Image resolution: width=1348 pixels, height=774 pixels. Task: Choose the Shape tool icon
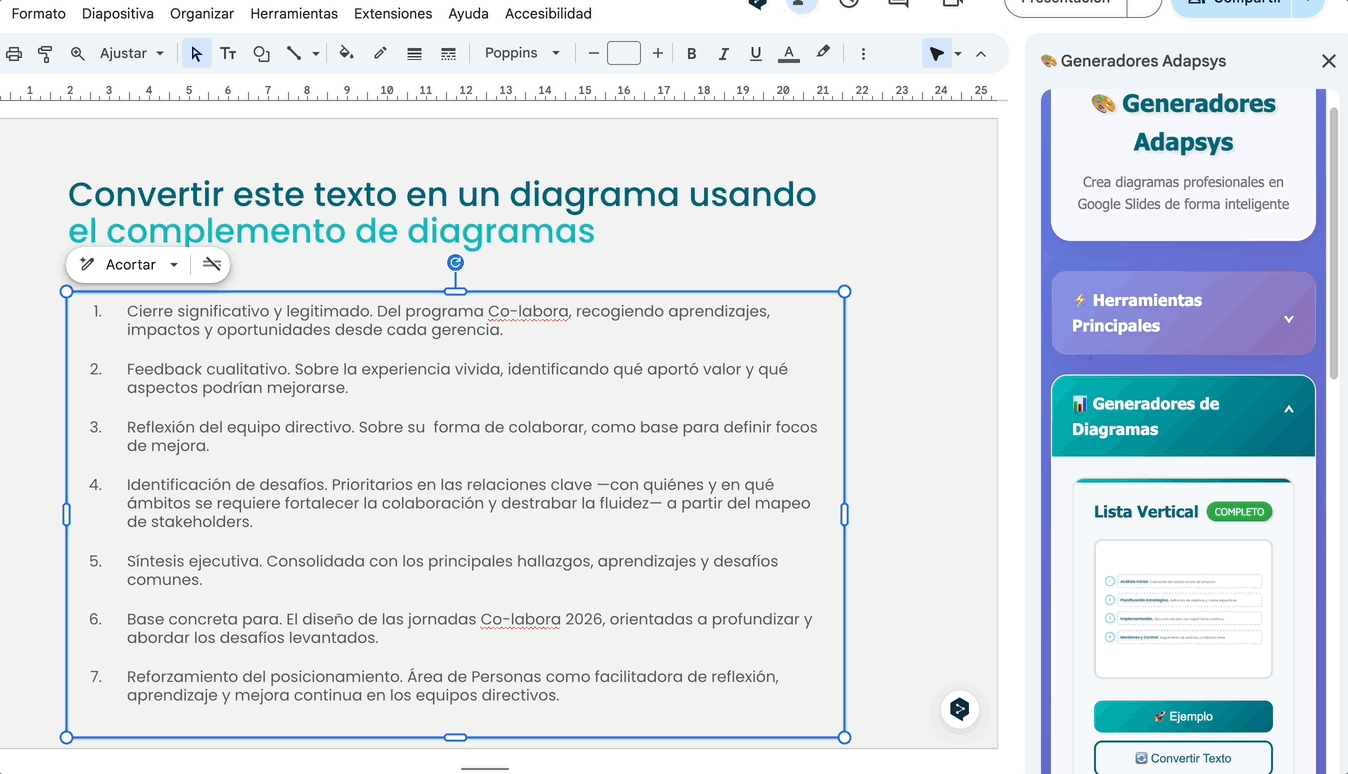click(261, 54)
